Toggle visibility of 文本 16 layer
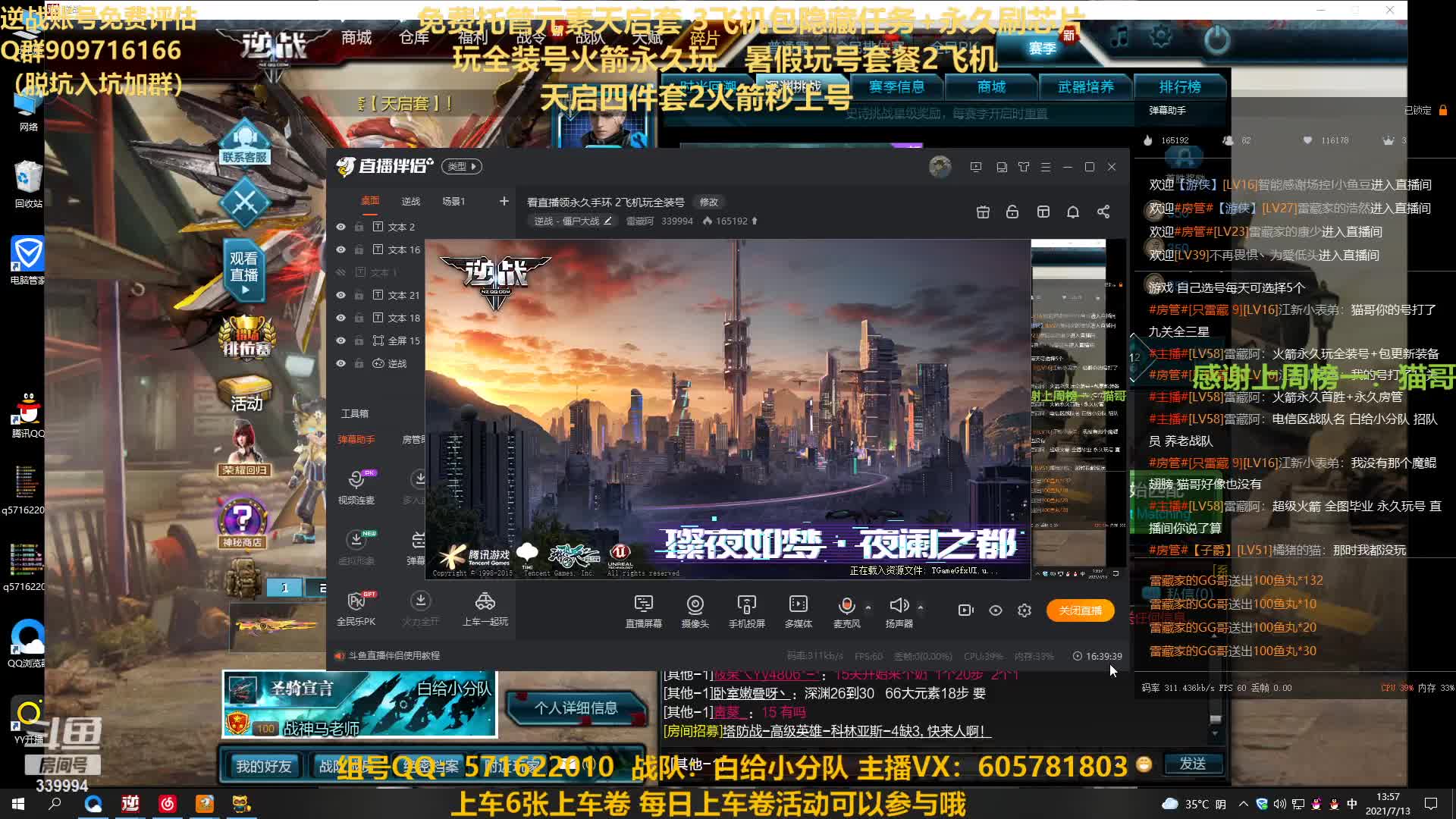Viewport: 1456px width, 819px height. pos(340,249)
